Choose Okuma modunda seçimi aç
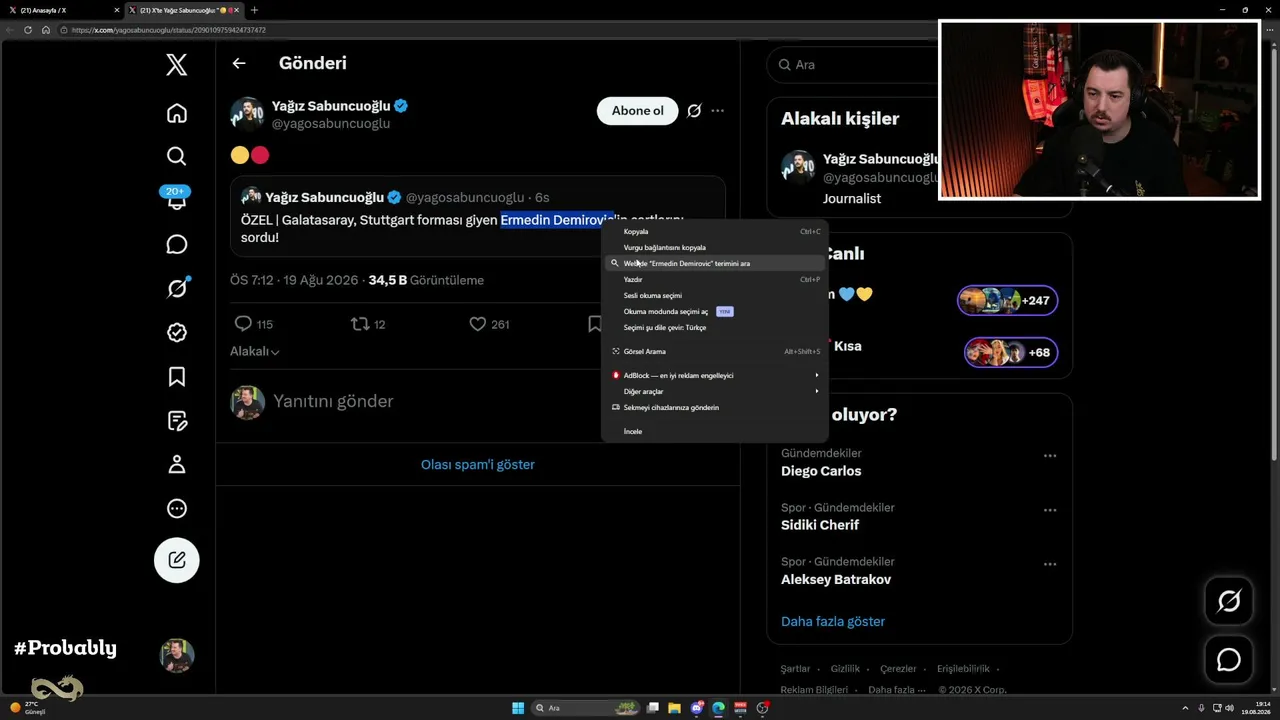The height and width of the screenshot is (720, 1280). (714, 311)
